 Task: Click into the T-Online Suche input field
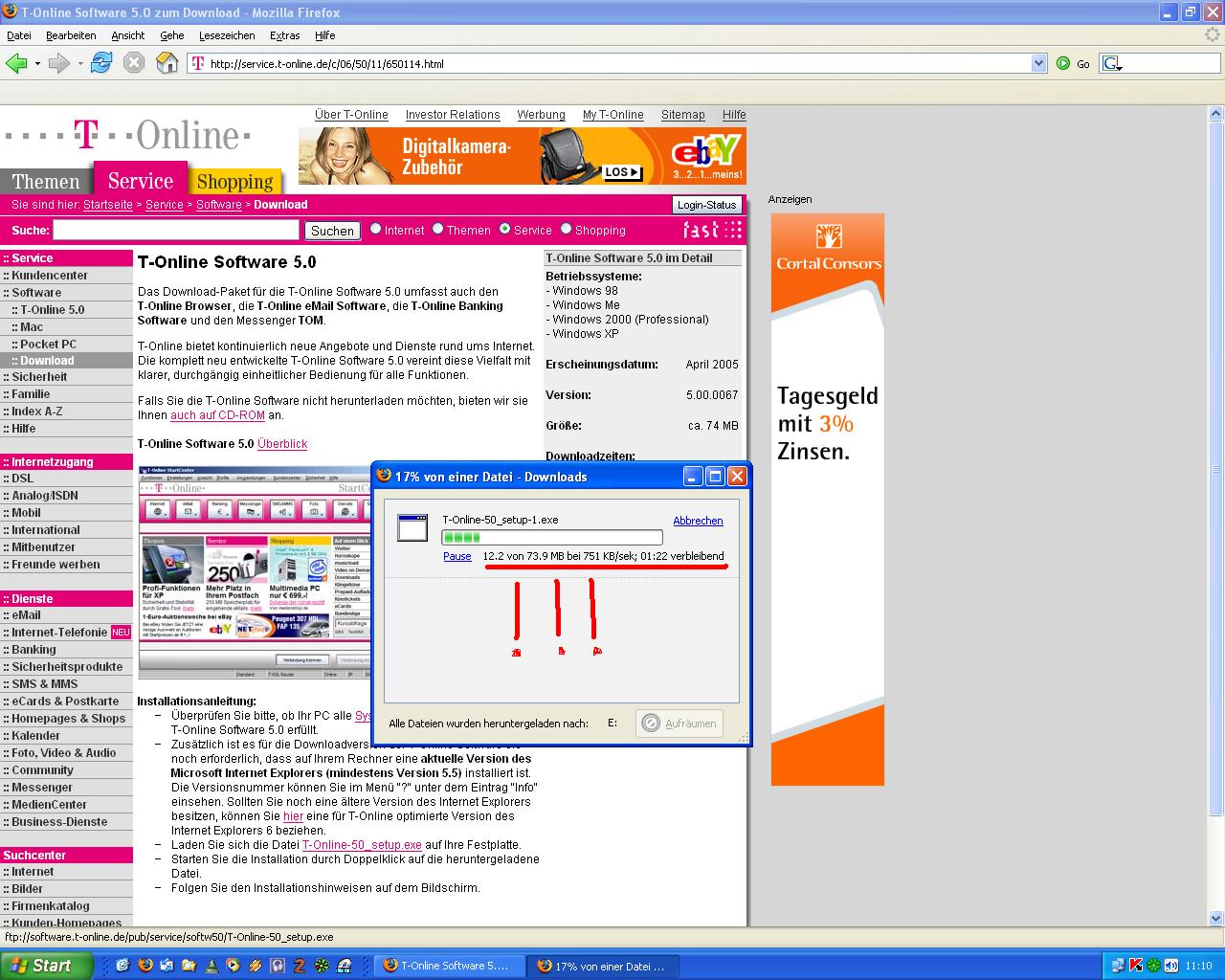176,230
